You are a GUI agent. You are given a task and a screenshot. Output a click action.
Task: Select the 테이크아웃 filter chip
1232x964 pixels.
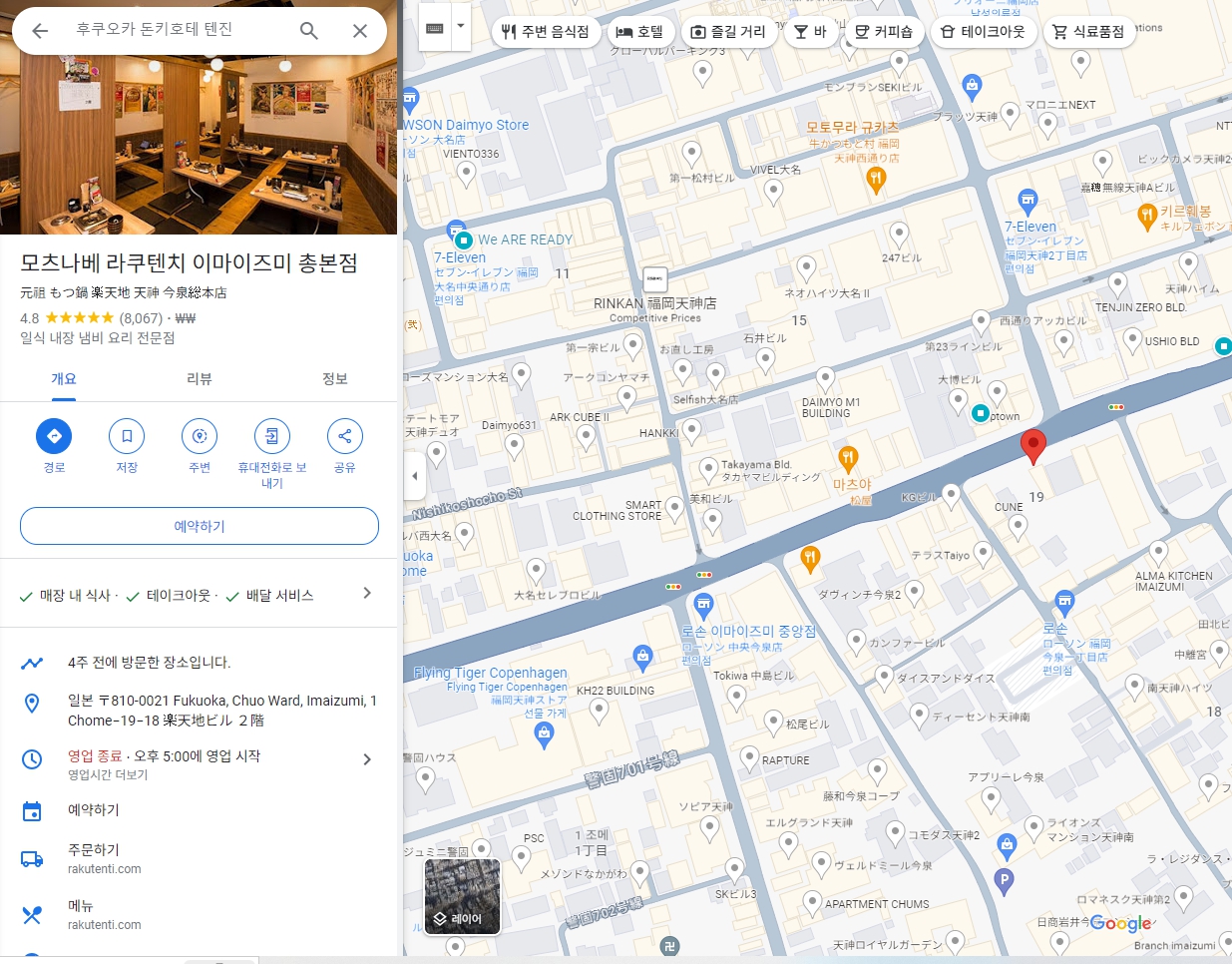coord(983,32)
